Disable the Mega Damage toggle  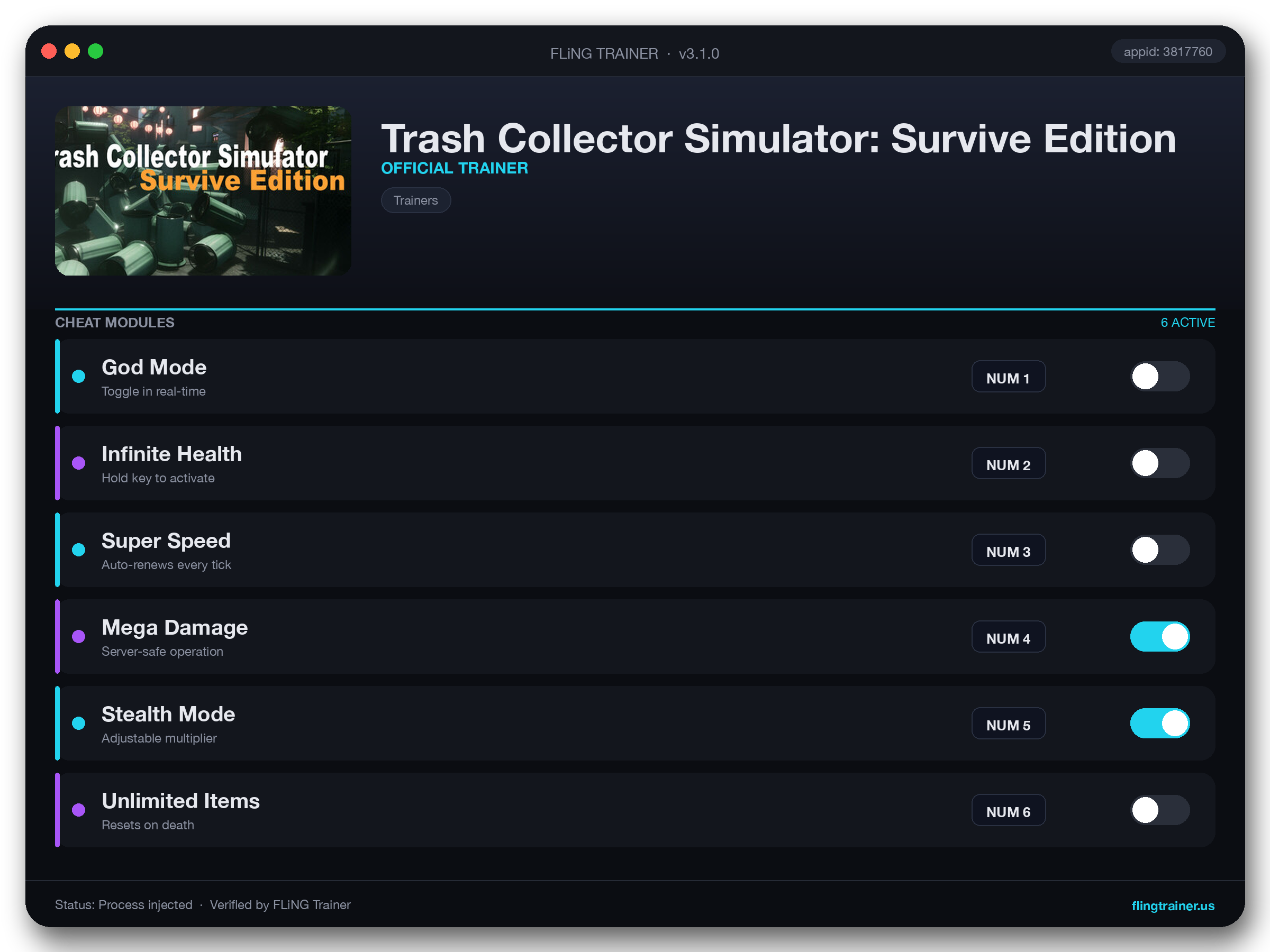[1160, 636]
